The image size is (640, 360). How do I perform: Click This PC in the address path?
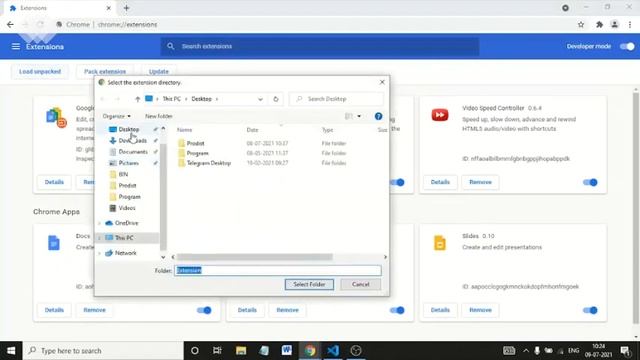tap(171, 99)
